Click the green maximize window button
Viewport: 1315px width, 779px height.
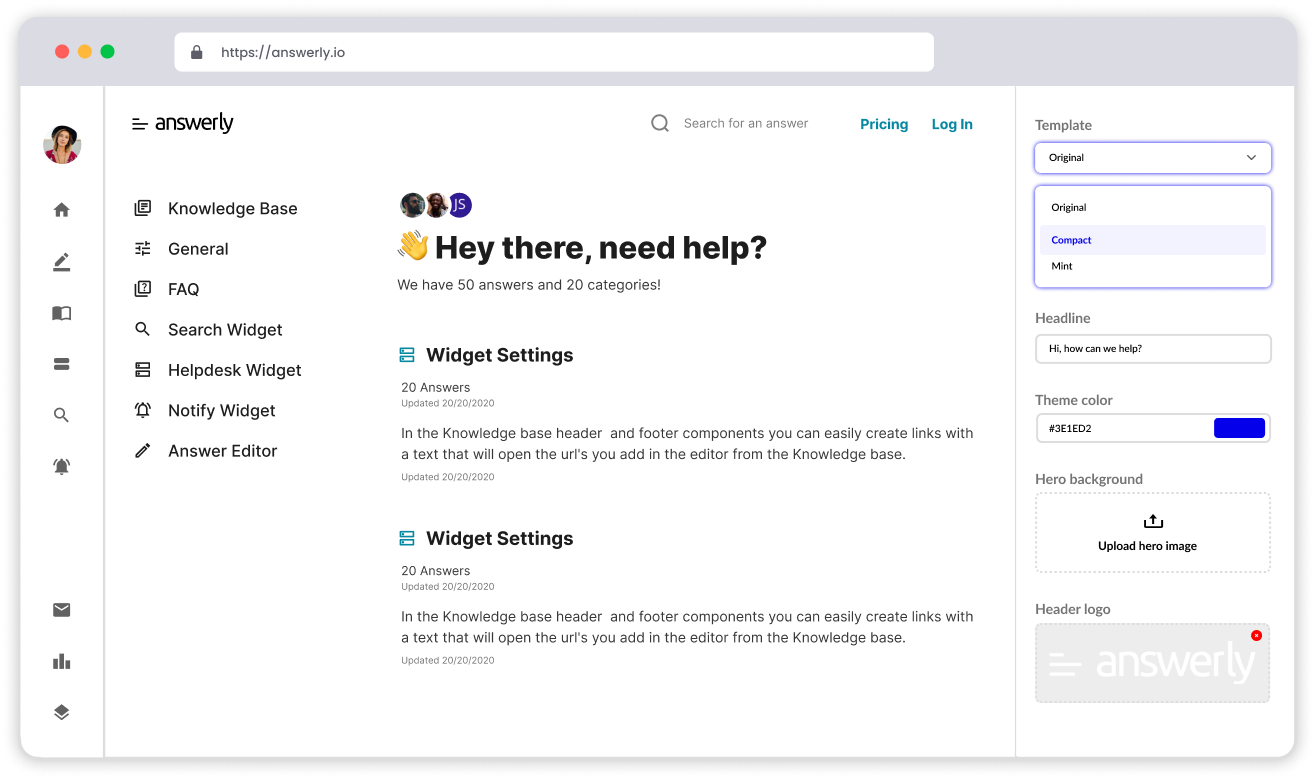108,52
